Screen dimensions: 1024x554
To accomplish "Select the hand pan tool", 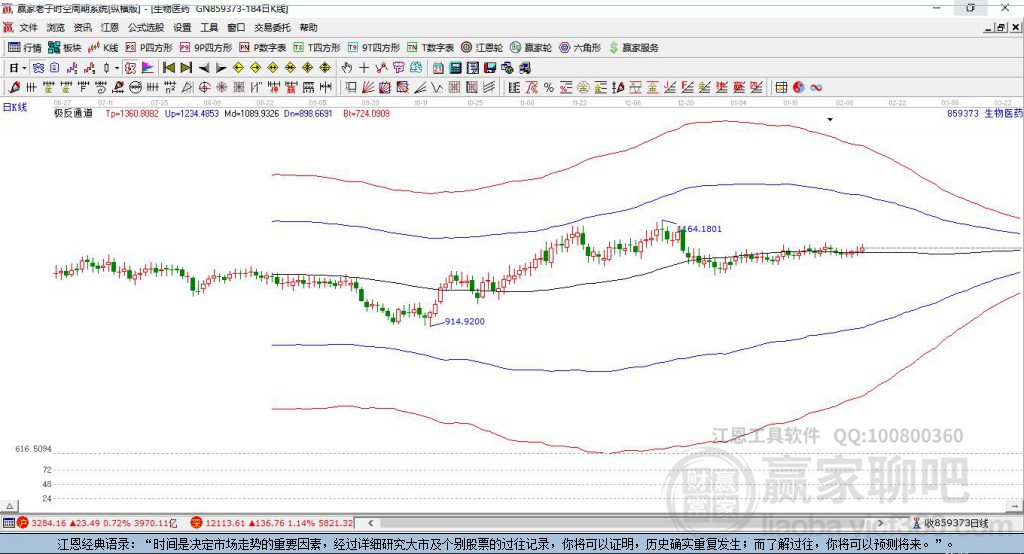I will click(347, 68).
